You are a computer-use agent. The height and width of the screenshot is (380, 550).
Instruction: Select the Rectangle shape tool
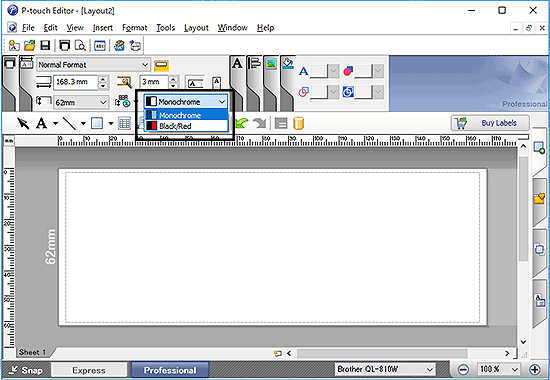point(97,123)
